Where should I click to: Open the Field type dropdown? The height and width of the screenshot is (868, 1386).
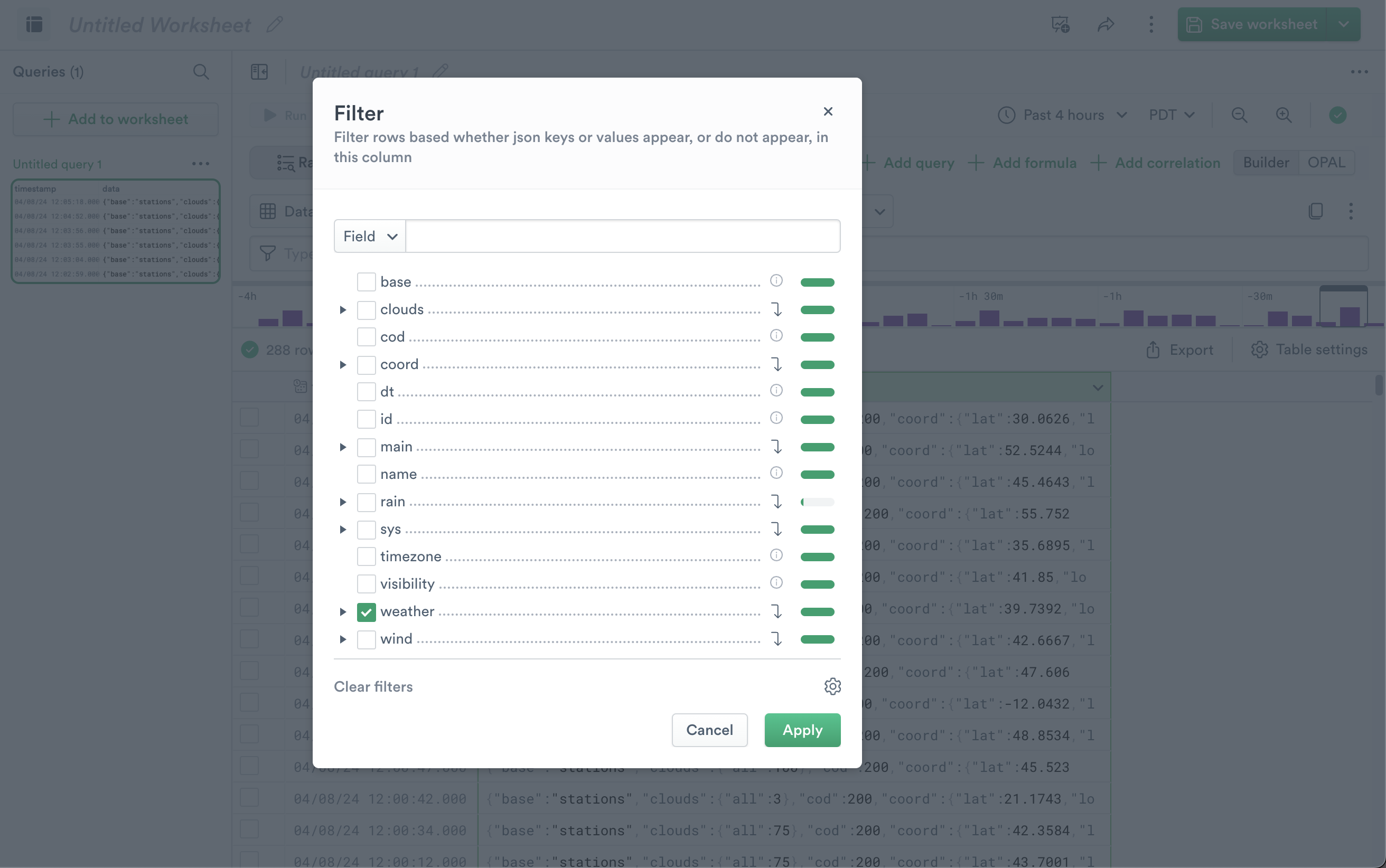370,236
